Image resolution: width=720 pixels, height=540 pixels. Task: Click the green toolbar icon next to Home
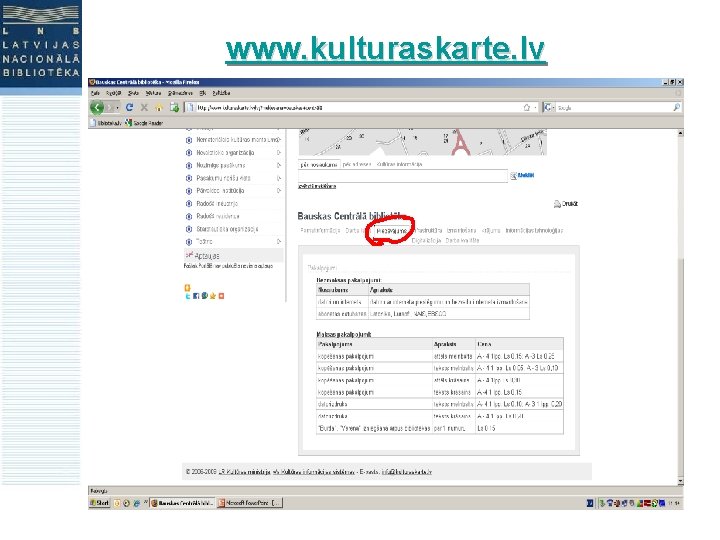pyautogui.click(x=174, y=107)
